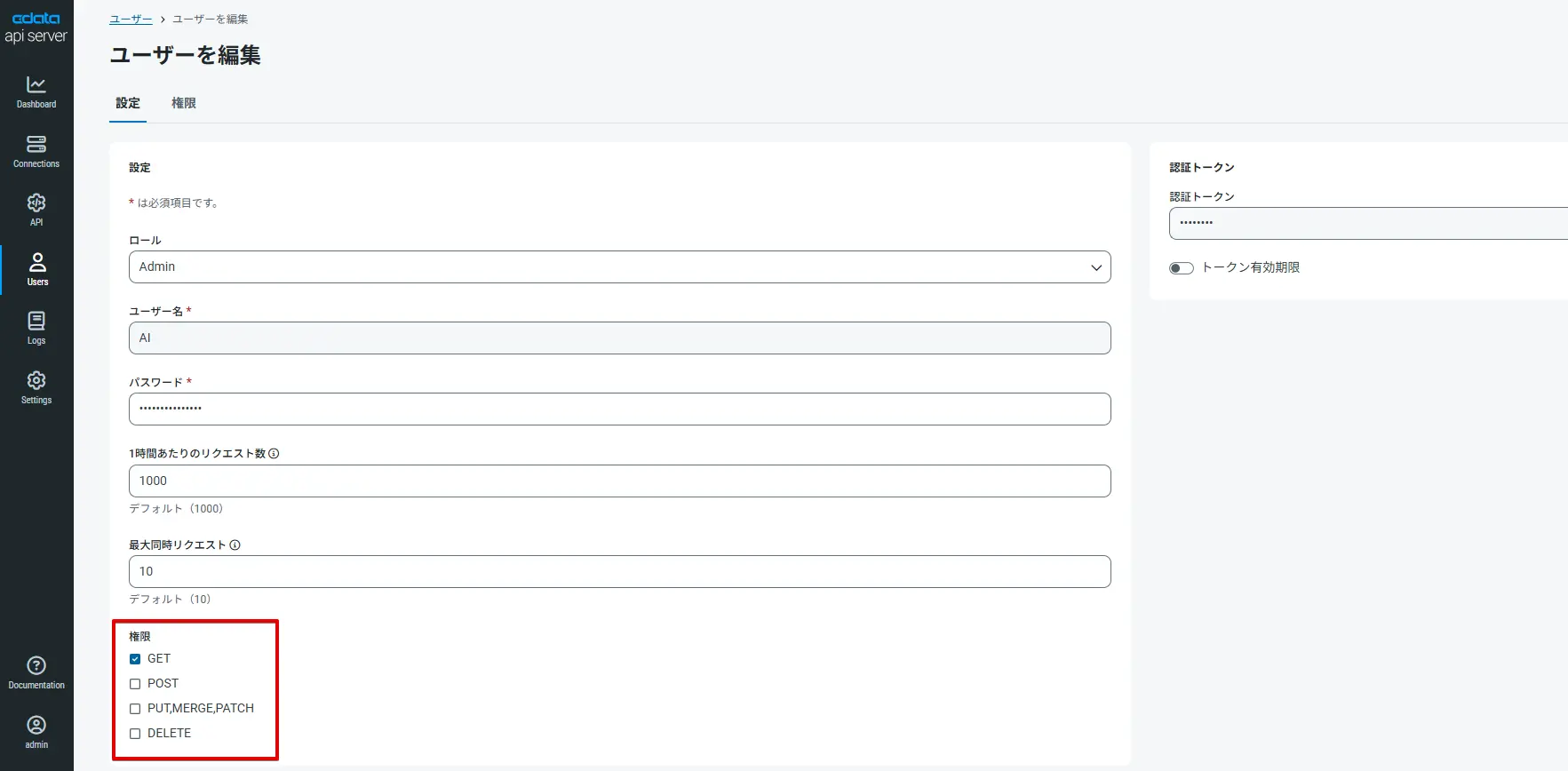Viewport: 1568px width, 771px height.
Task: Tick the PUT,MERGE,PATCH checkbox
Action: [x=135, y=709]
